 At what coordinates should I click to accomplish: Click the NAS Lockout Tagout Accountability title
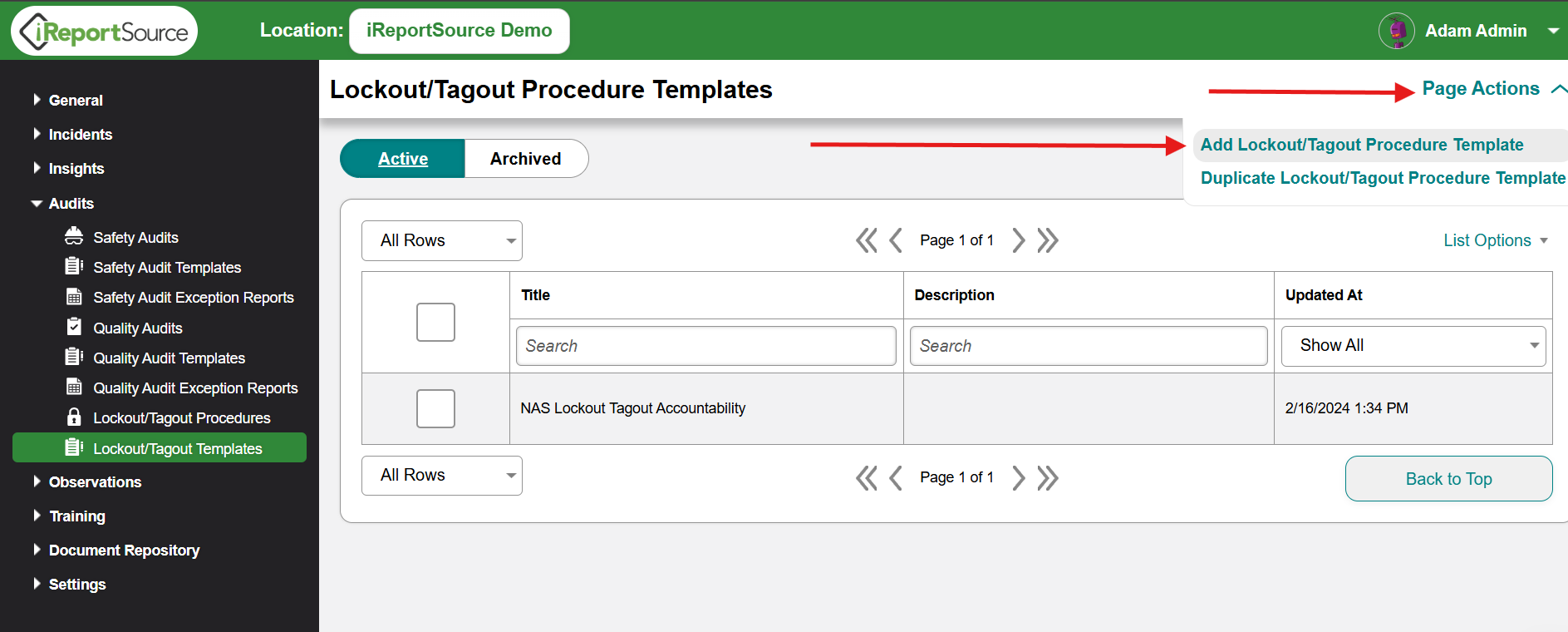pyautogui.click(x=632, y=408)
